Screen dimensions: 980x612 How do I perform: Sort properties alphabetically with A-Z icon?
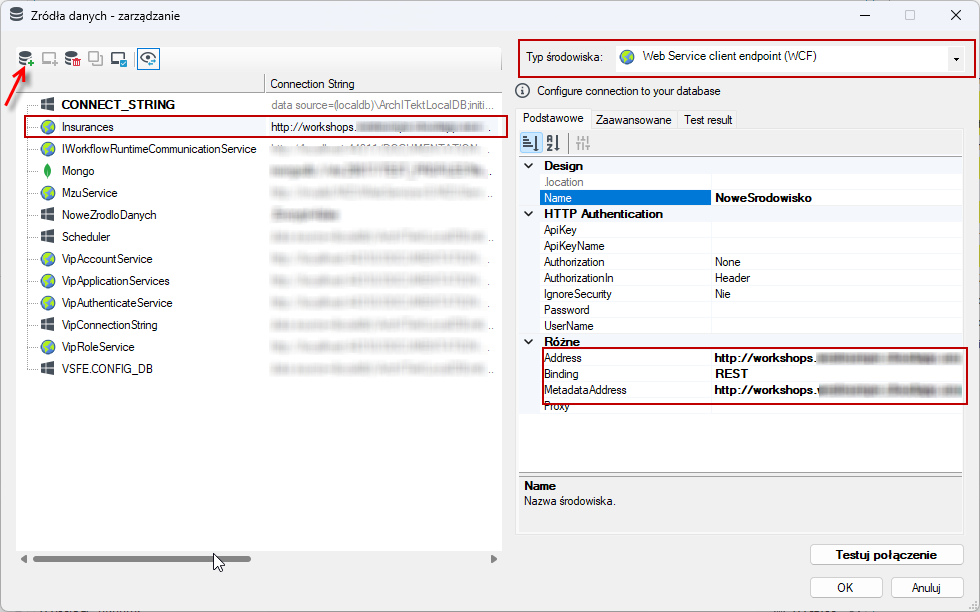(553, 143)
